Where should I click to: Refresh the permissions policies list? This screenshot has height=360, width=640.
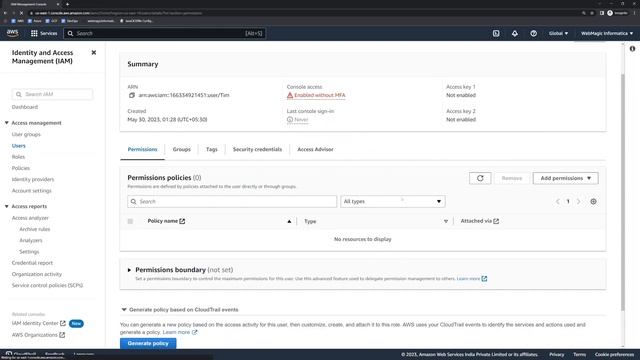point(480,178)
